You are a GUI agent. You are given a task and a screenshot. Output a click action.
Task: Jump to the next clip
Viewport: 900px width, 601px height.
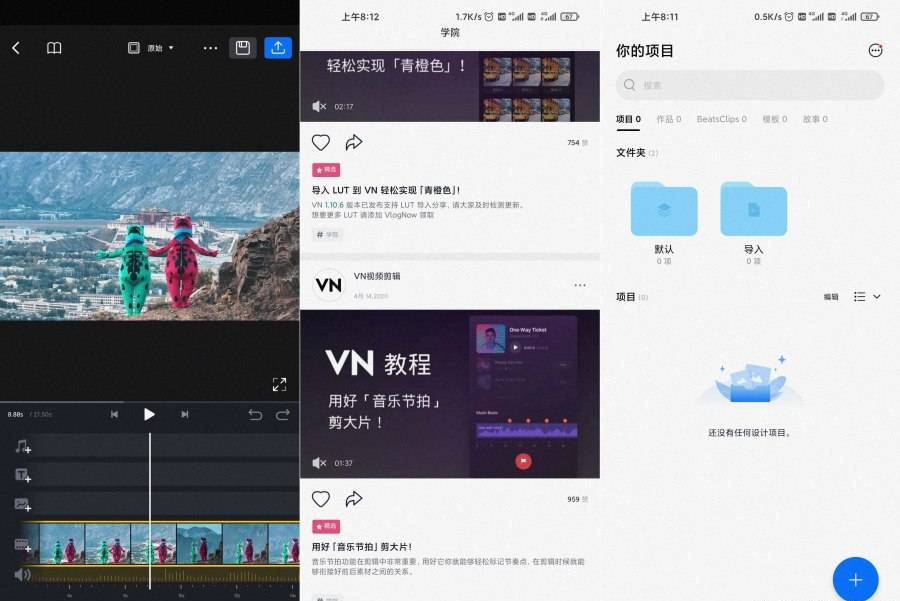(185, 414)
